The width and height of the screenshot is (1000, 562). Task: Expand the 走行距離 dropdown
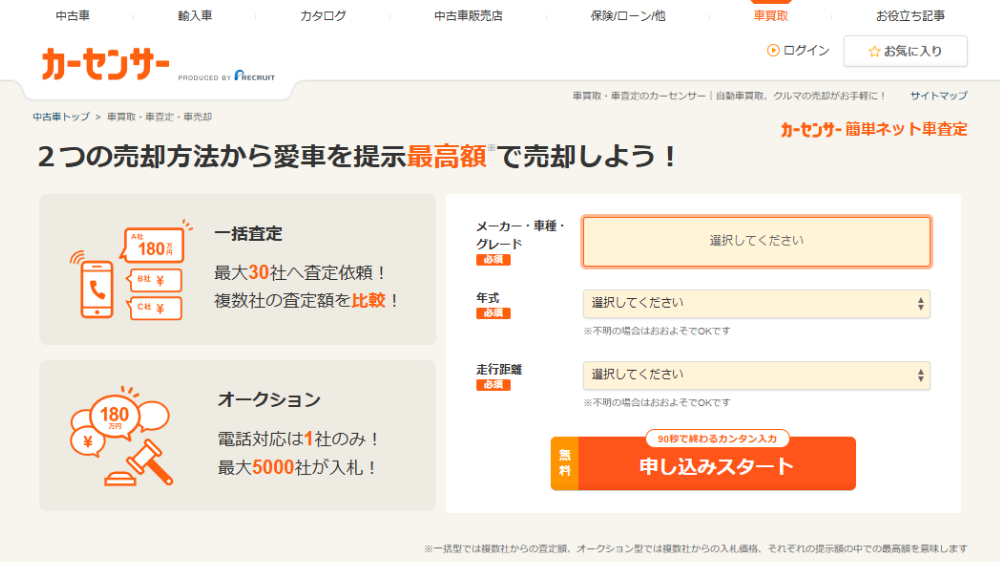756,375
